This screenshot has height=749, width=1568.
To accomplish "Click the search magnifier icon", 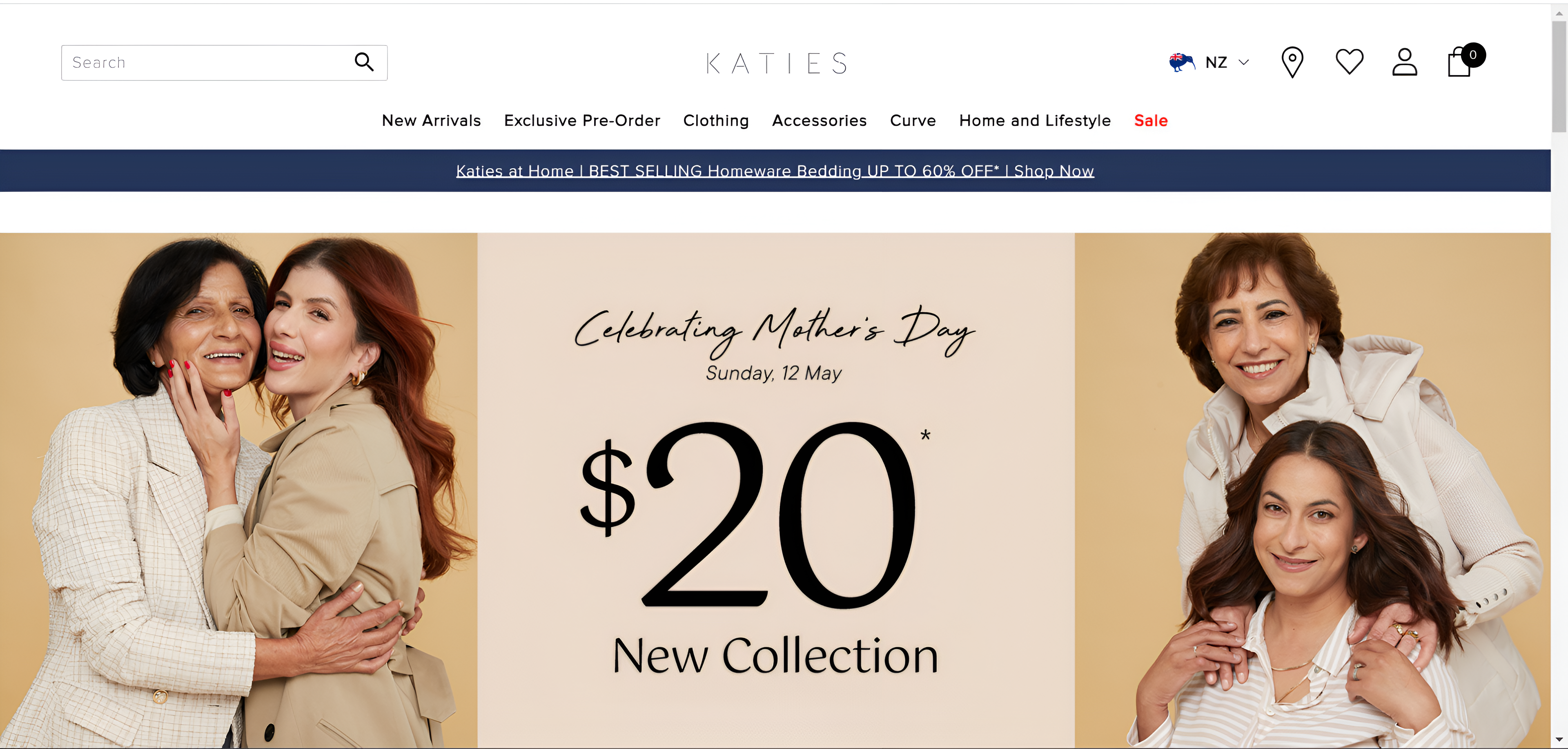I will 364,62.
